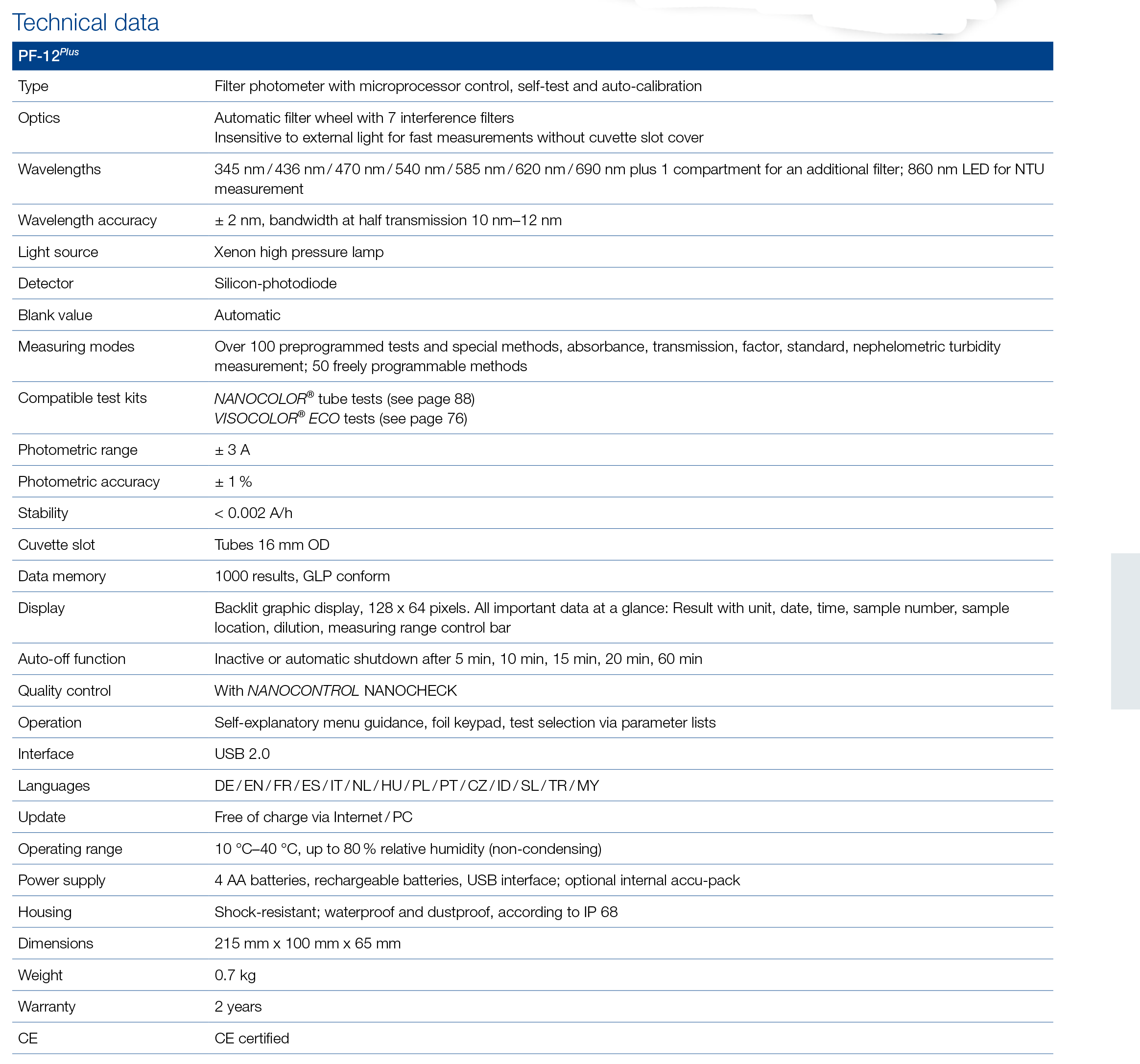Viewport: 1140px width, 1064px height.
Task: Click the '< 0.002 A/h' value
Action: (254, 513)
